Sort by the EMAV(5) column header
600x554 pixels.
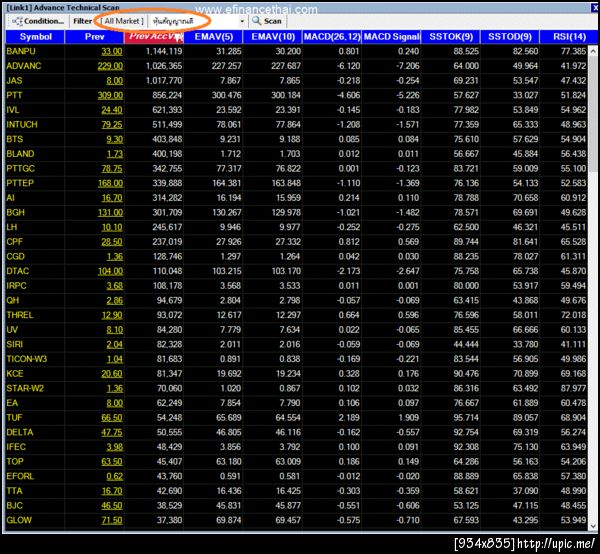coord(213,37)
